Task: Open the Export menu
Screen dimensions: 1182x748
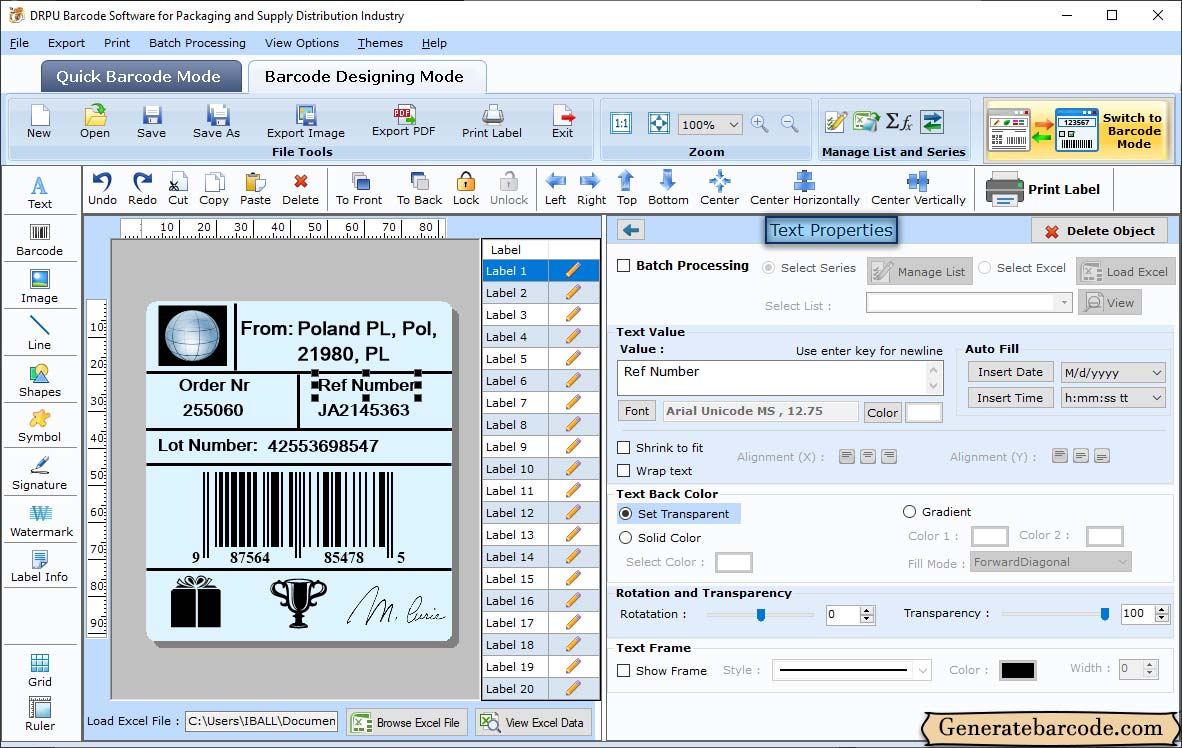Action: coord(66,43)
